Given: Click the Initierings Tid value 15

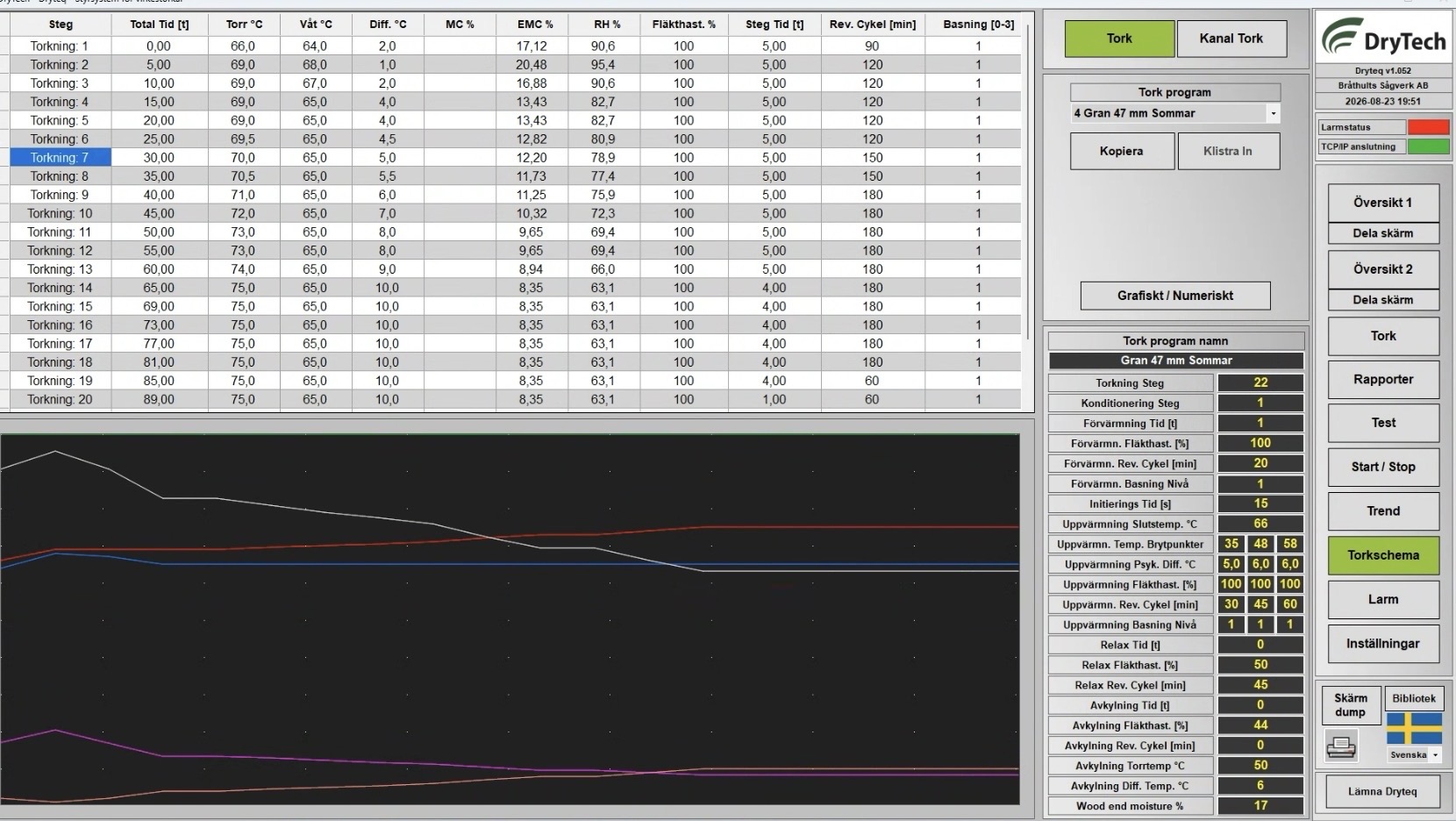Looking at the screenshot, I should (1260, 503).
